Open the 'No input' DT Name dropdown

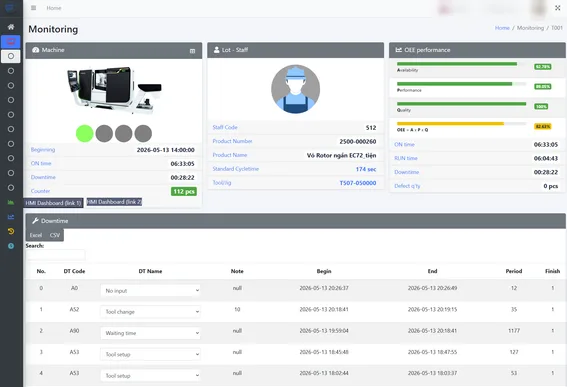(150, 290)
